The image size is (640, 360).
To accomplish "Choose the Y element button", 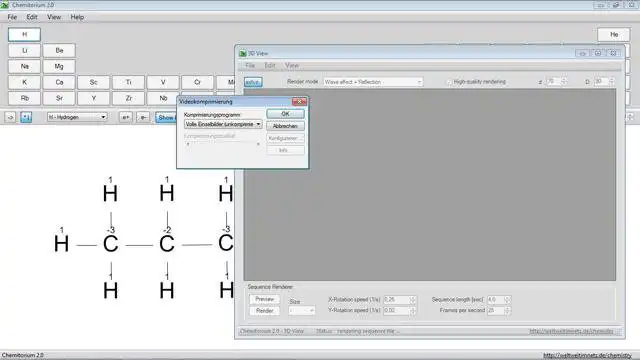I will tap(94, 98).
